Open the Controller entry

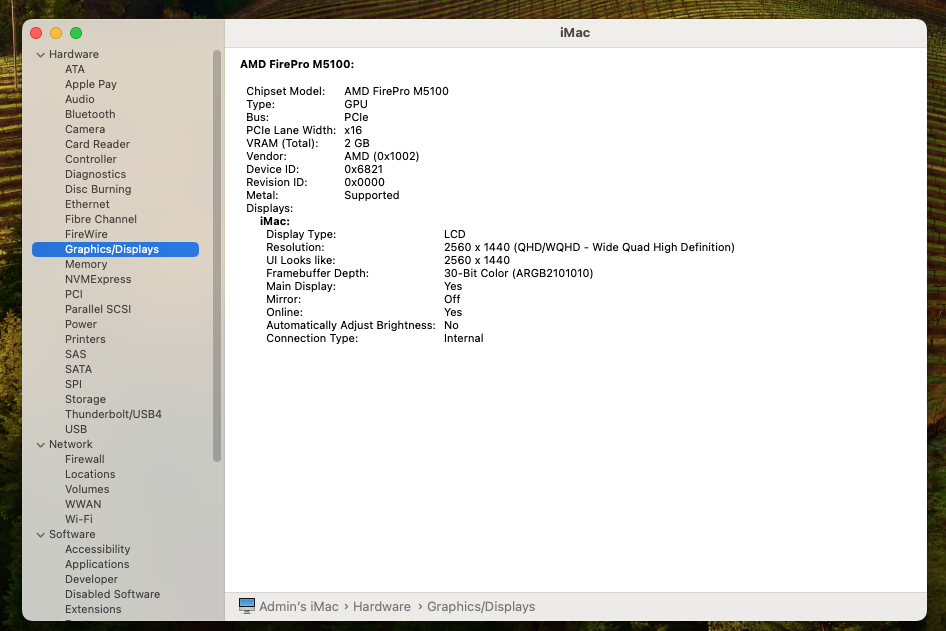(x=90, y=159)
